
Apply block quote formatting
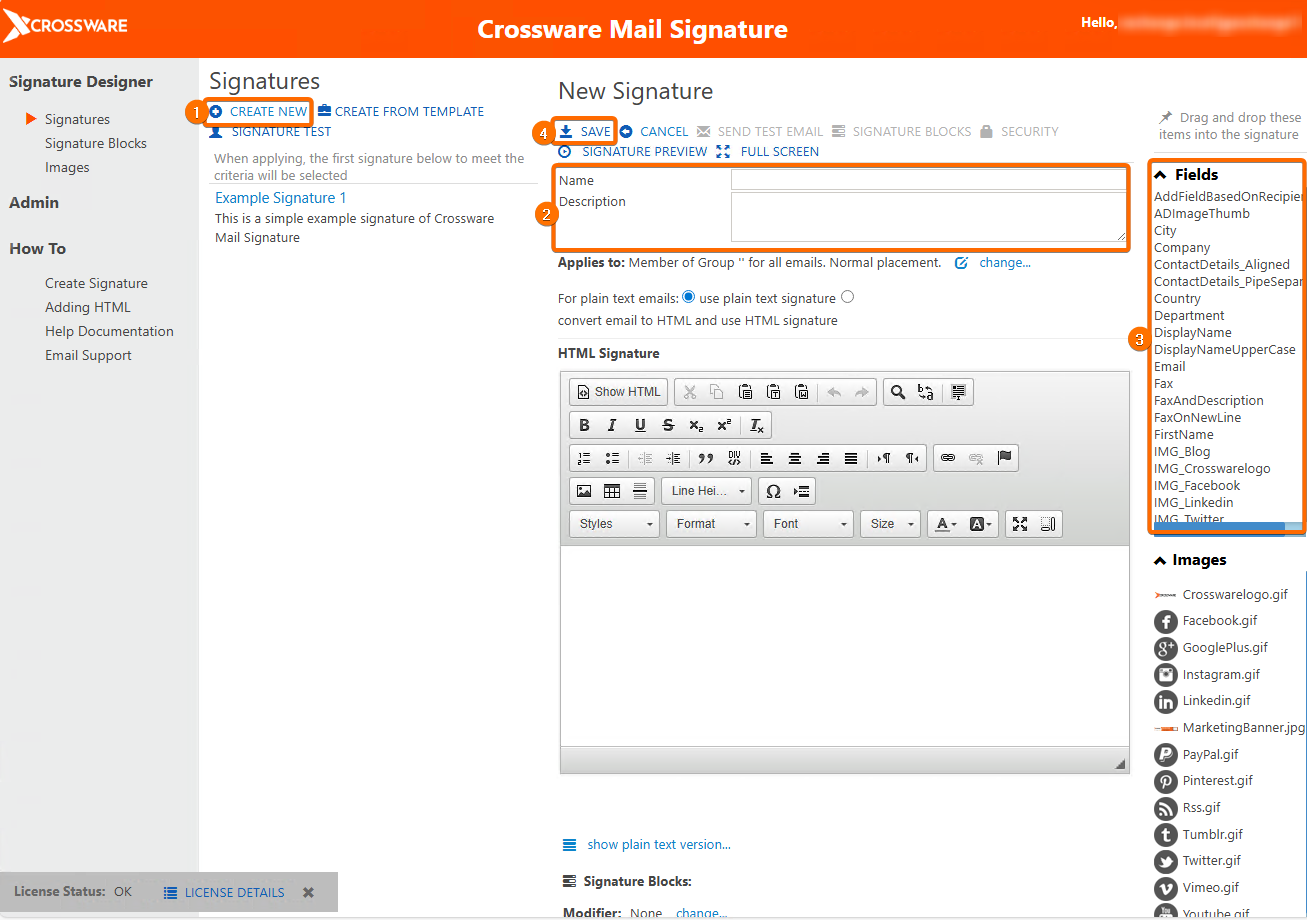[x=706, y=458]
